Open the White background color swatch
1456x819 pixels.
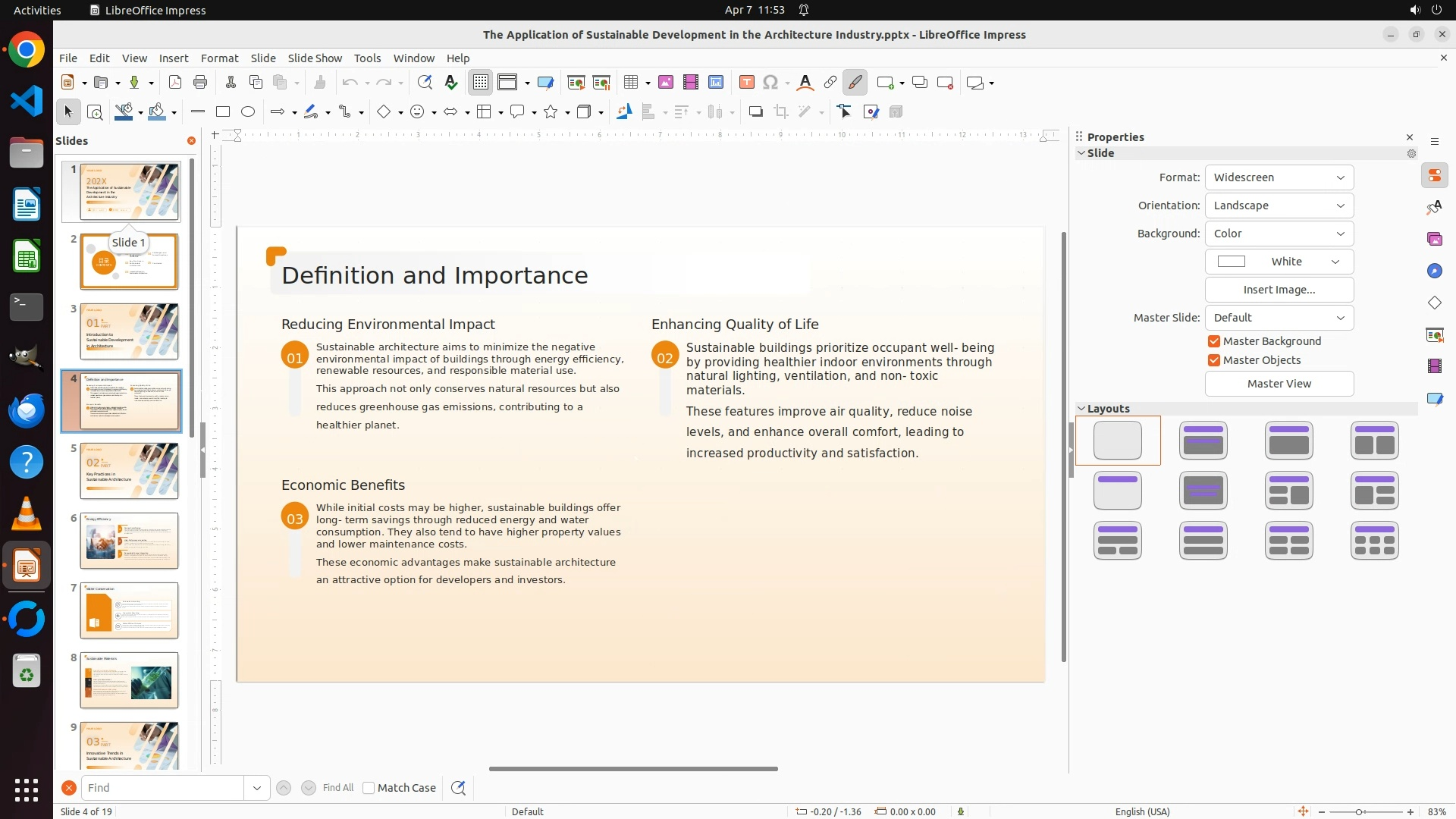[1279, 262]
